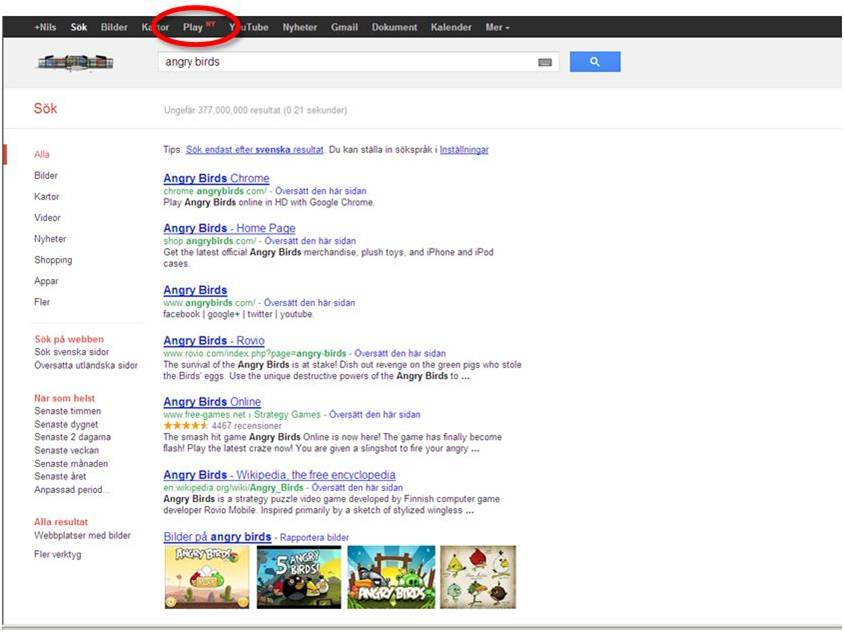Click Sök endast efter svenska resultat tip

[x=255, y=150]
